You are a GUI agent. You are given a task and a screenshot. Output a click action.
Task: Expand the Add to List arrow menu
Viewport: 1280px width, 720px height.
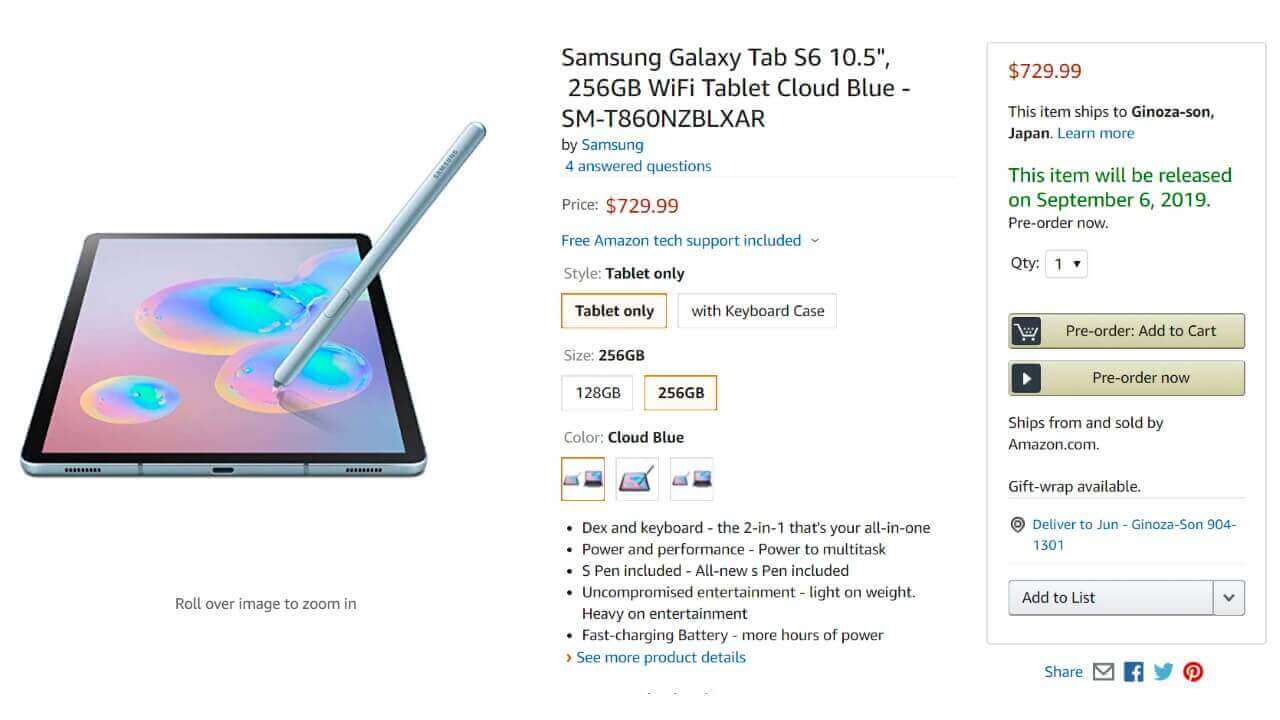pyautogui.click(x=1229, y=598)
